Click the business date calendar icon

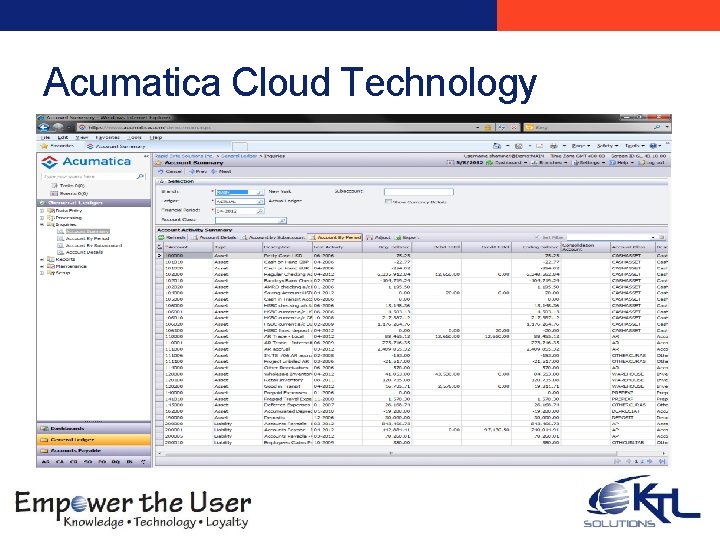pos(450,163)
